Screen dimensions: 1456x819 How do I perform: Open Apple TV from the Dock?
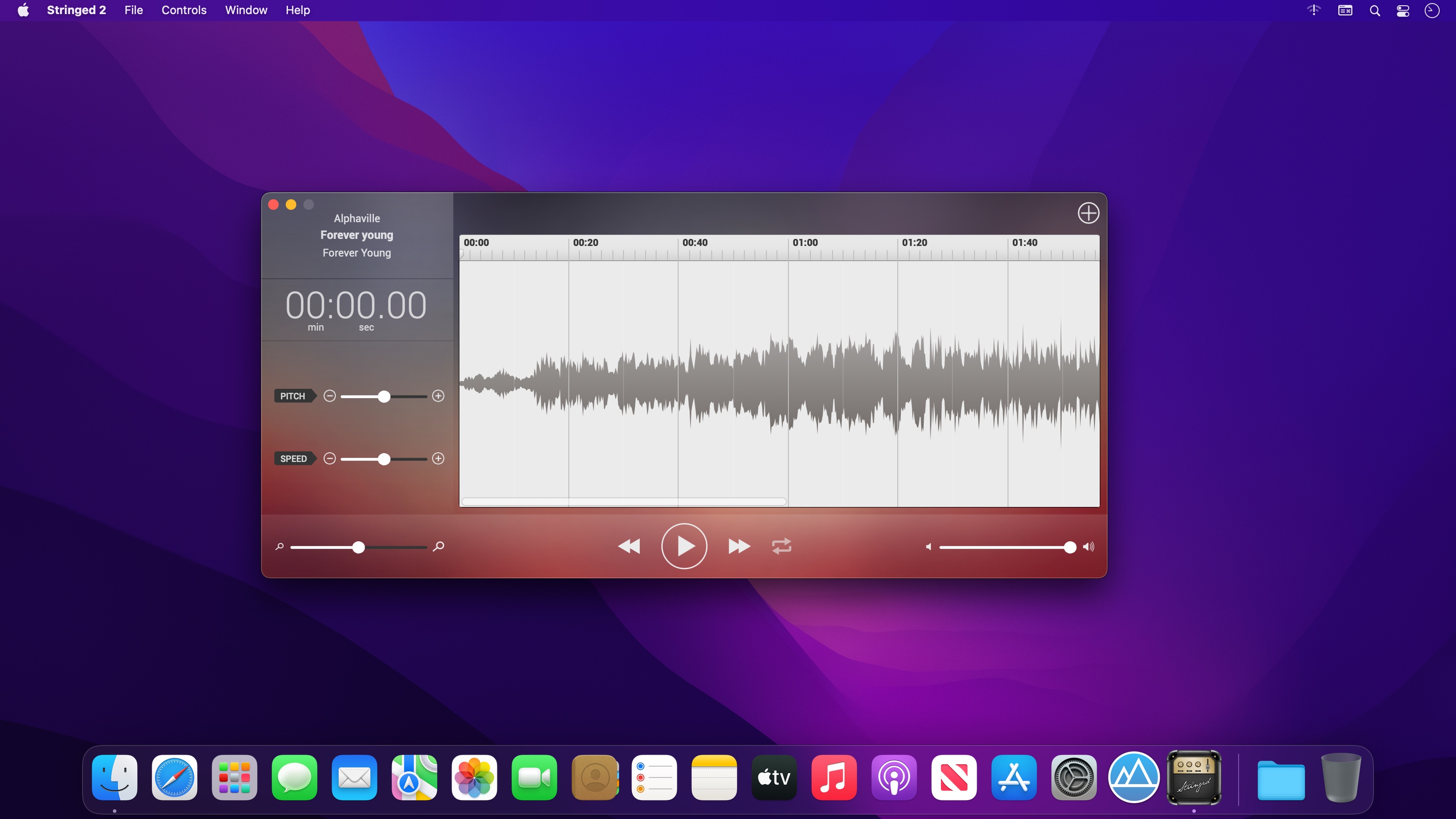click(x=774, y=777)
